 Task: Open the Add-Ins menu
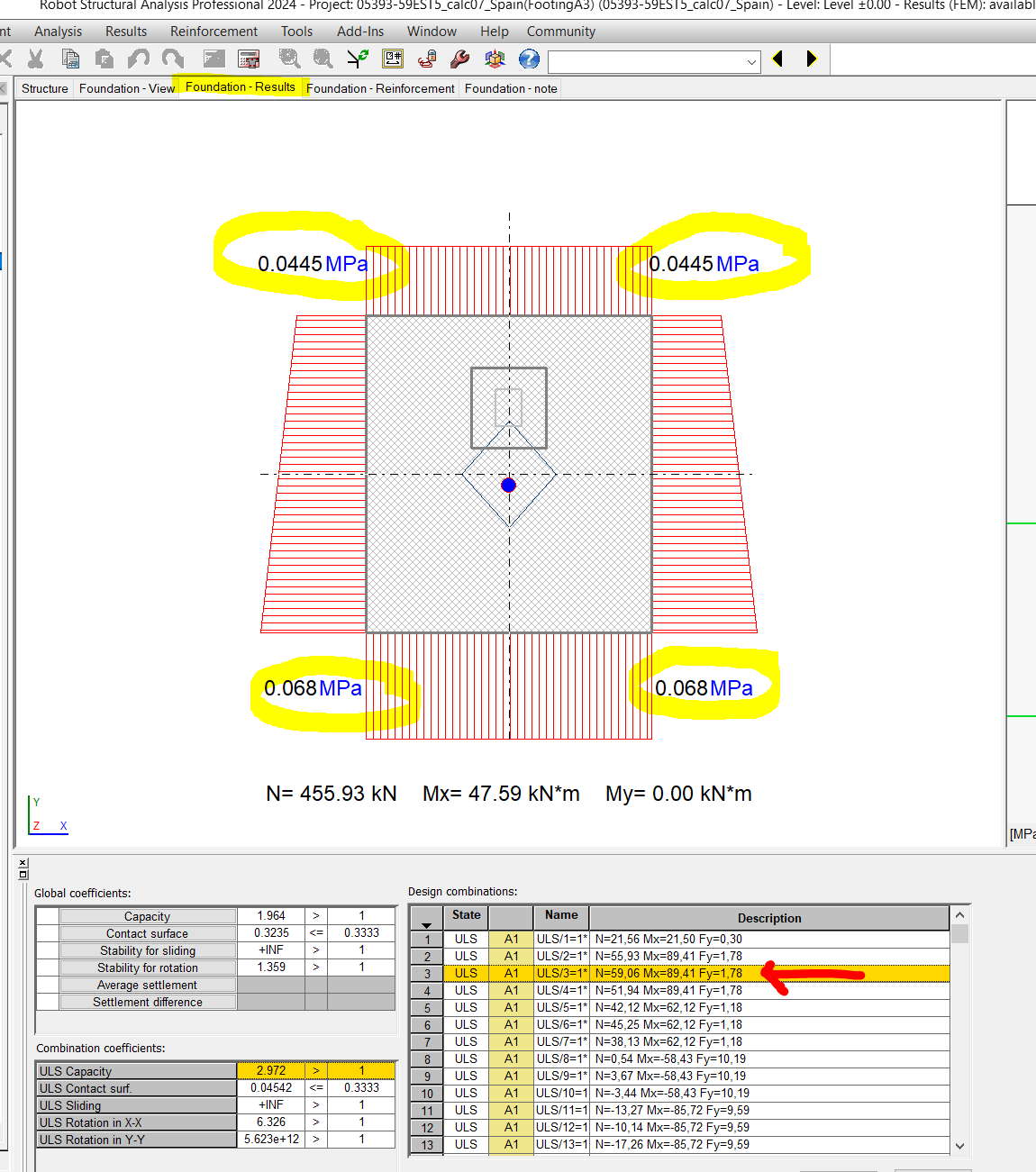coord(360,32)
